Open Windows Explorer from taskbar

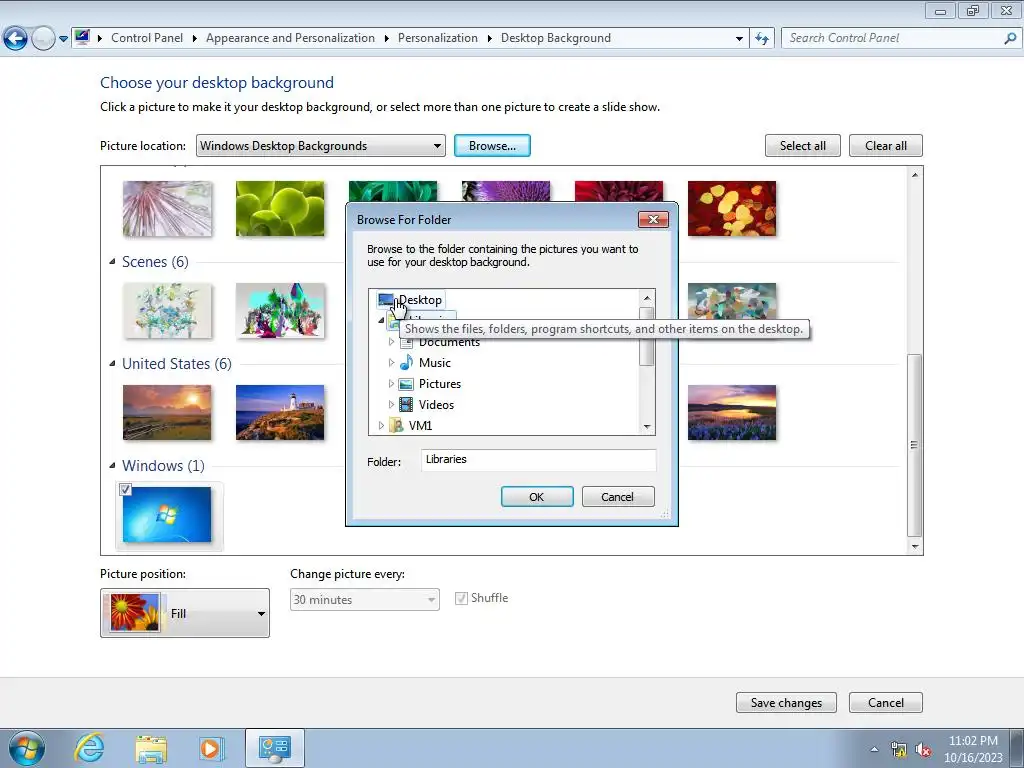pyautogui.click(x=151, y=748)
